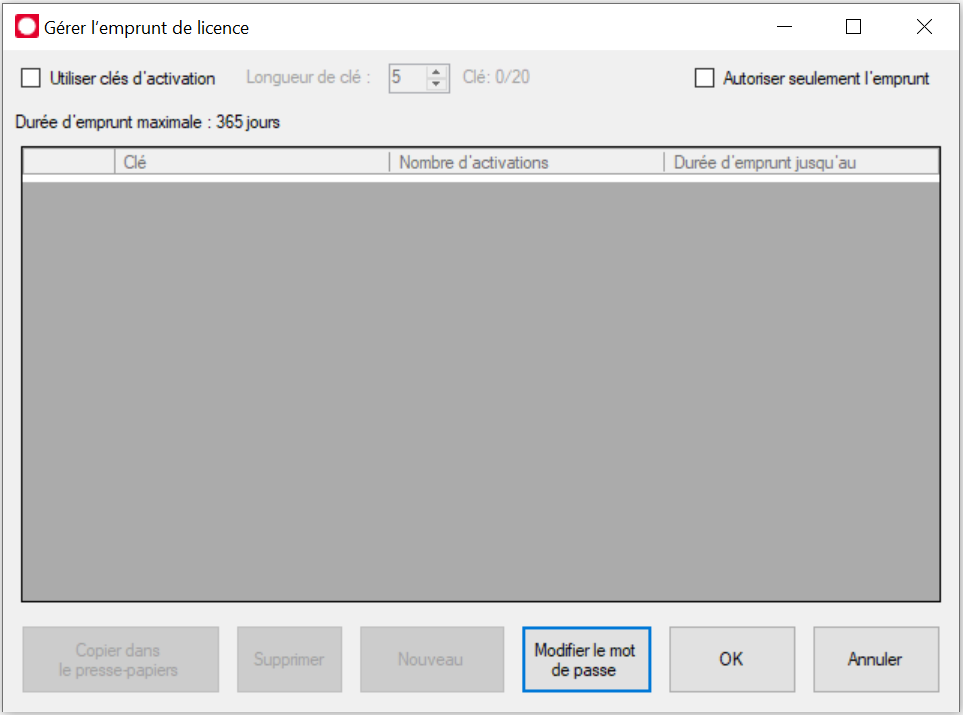Open "Modifier le mot de passe"

click(x=586, y=660)
